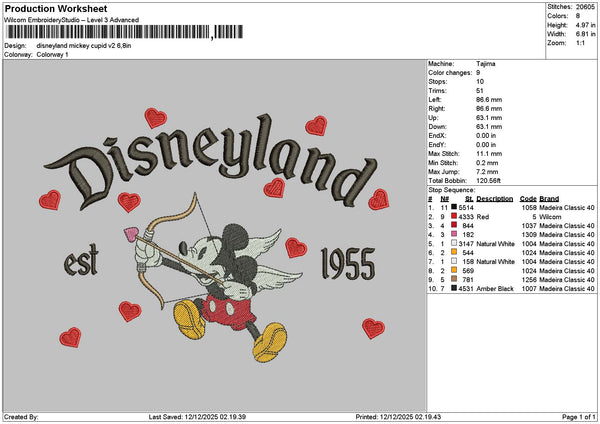Viewport: 600px width, 424px height.
Task: Click the brown swatch in stop row 9
Action: [x=456, y=279]
